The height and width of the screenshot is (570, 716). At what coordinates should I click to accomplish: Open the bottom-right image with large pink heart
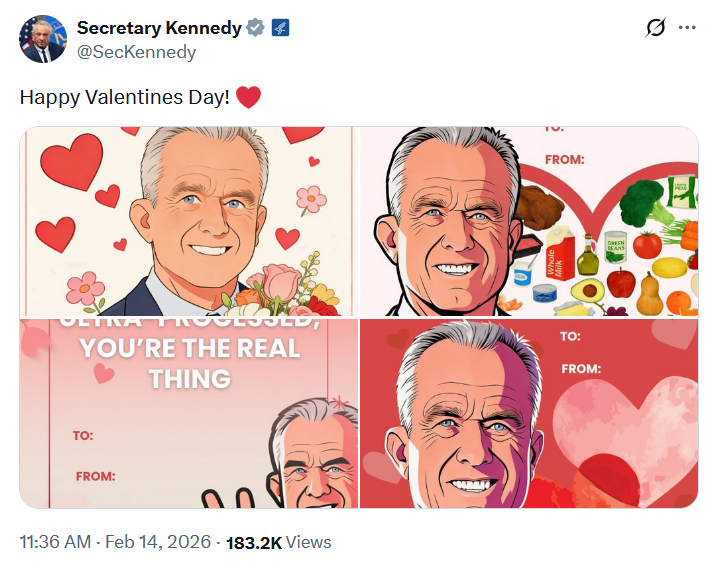coord(528,414)
